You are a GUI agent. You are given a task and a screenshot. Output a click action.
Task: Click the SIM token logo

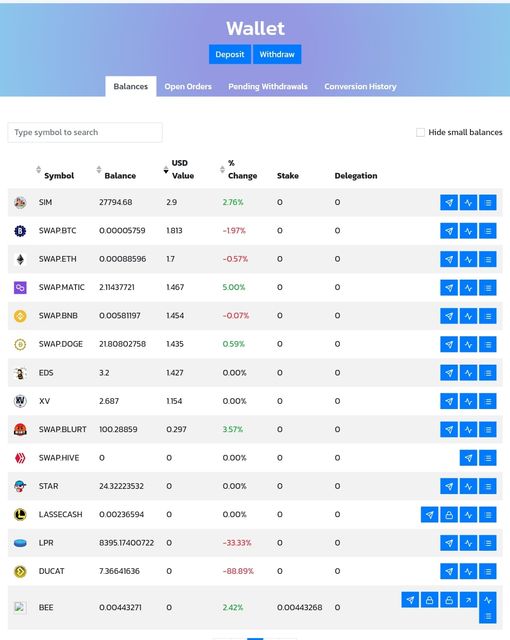(20, 202)
